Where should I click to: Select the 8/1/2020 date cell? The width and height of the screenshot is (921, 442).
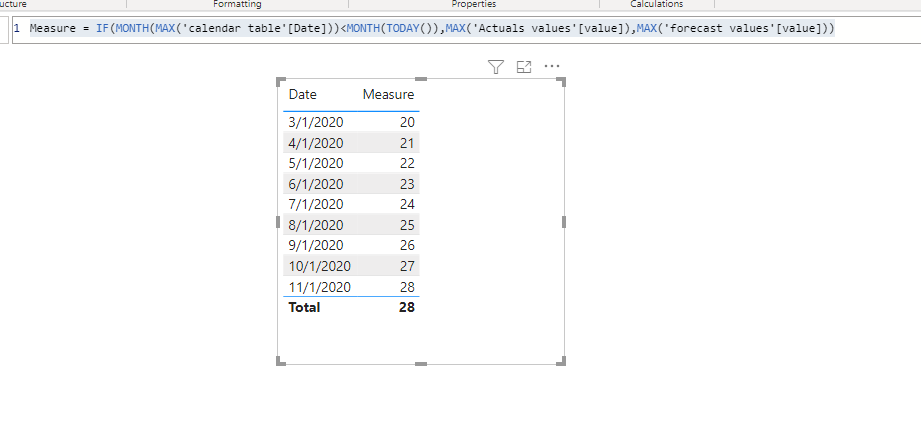(x=316, y=225)
